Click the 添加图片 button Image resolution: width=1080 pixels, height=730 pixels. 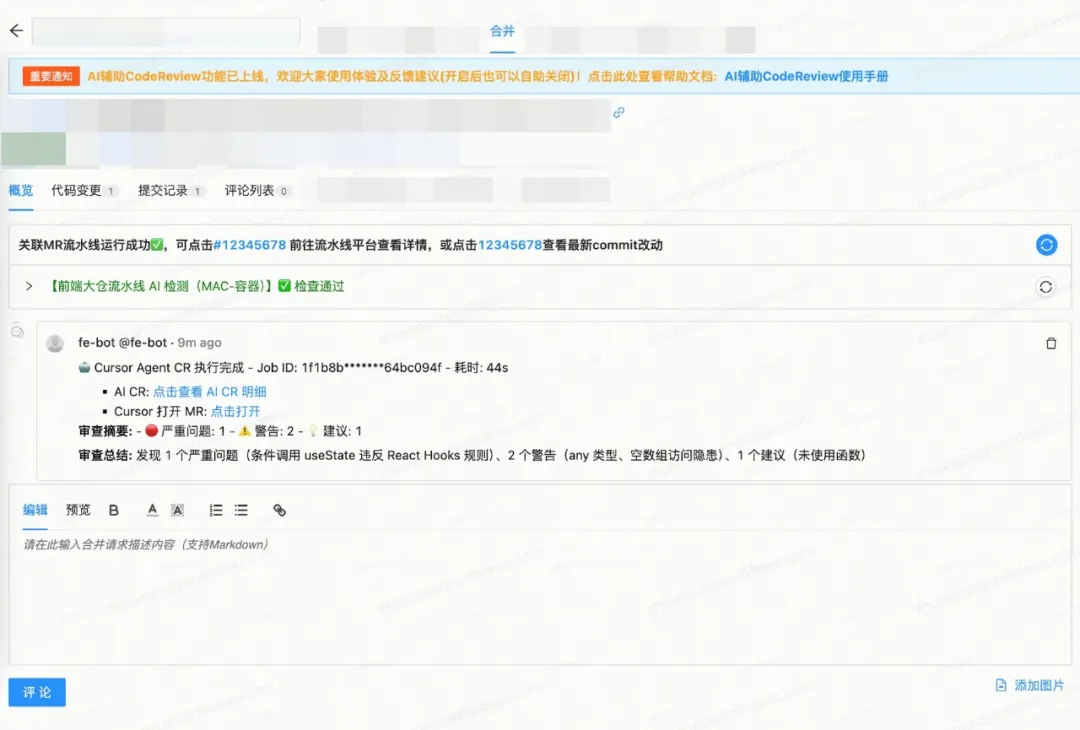point(1030,685)
